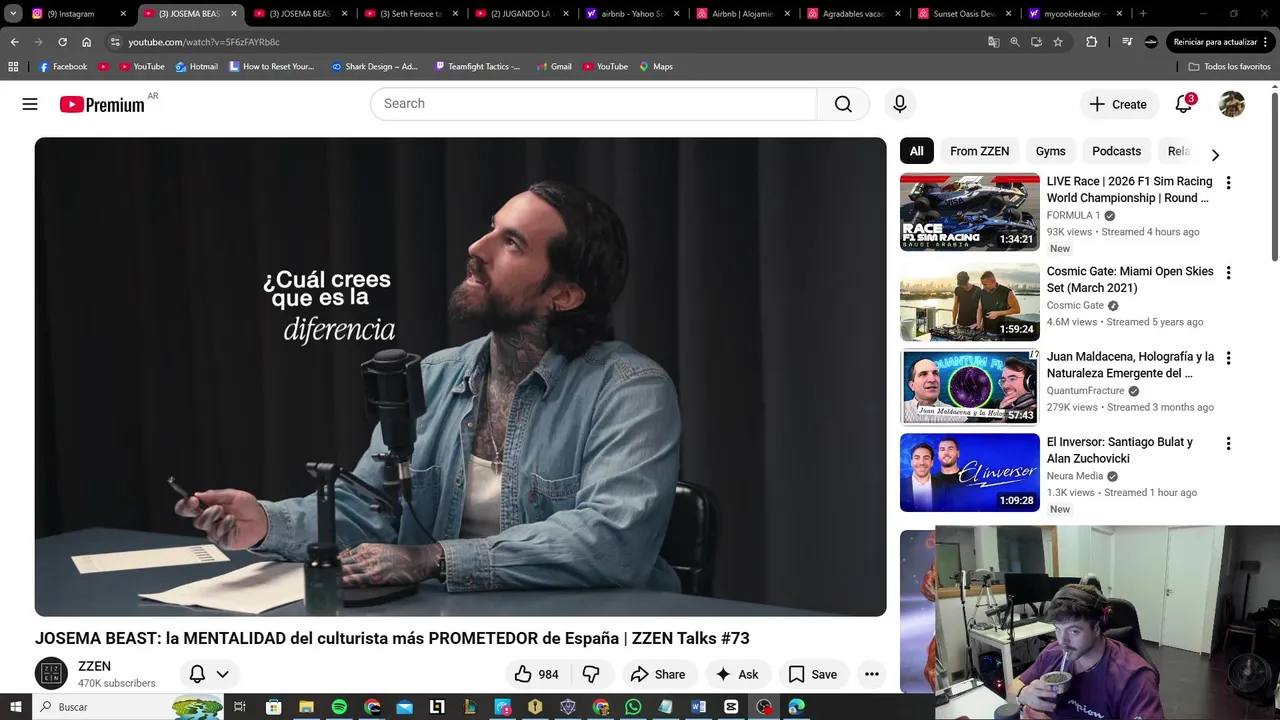
Task: Open ZZEN channel avatar
Action: pyautogui.click(x=51, y=674)
